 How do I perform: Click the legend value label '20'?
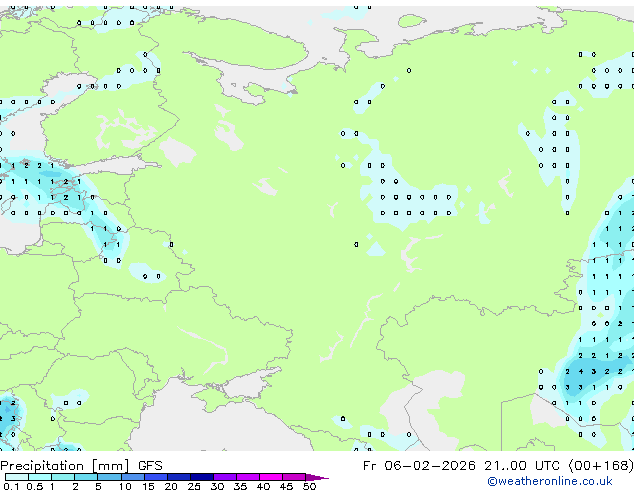tap(171, 486)
